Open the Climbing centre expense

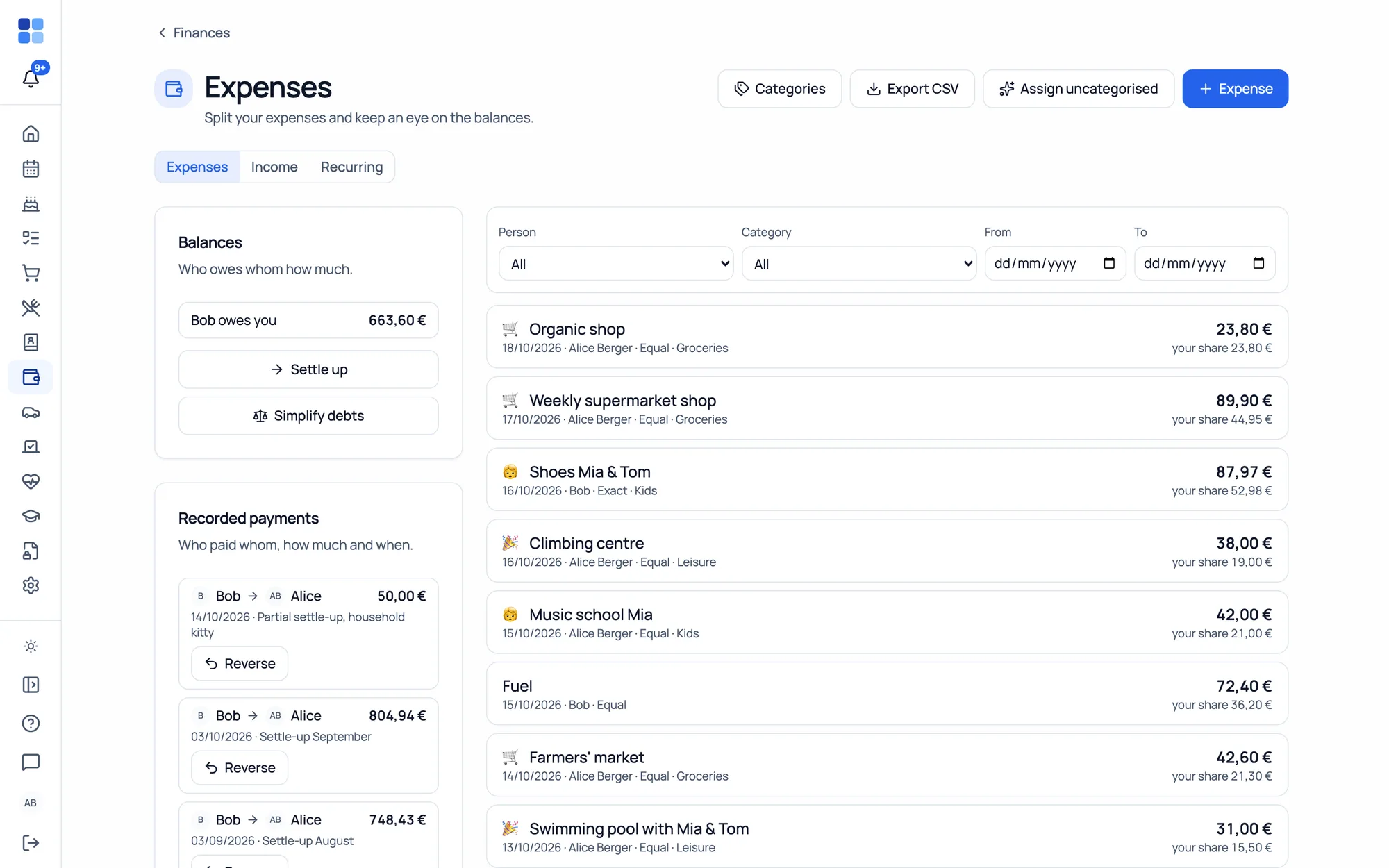click(888, 551)
